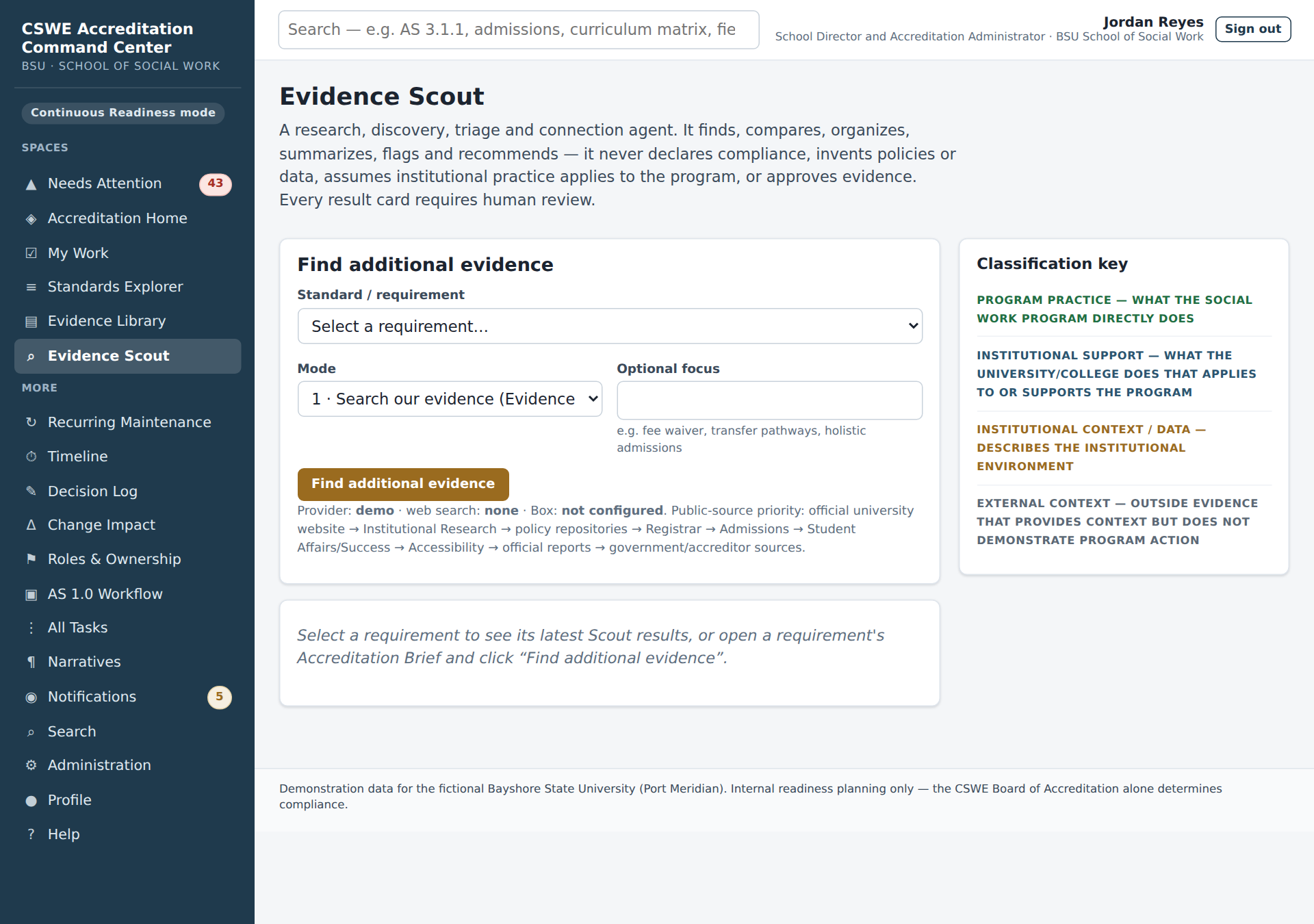Click the Optional focus text field
Viewport: 1314px width, 924px height.
769,400
